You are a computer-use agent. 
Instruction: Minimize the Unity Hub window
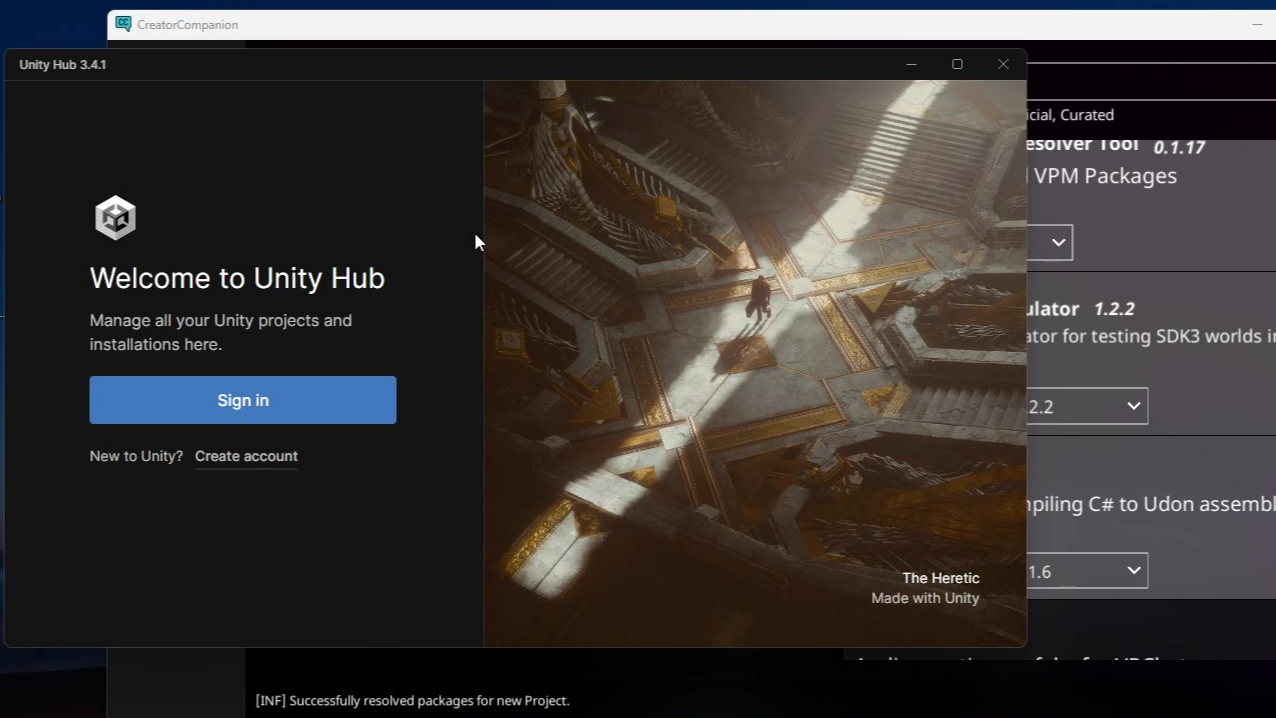911,64
